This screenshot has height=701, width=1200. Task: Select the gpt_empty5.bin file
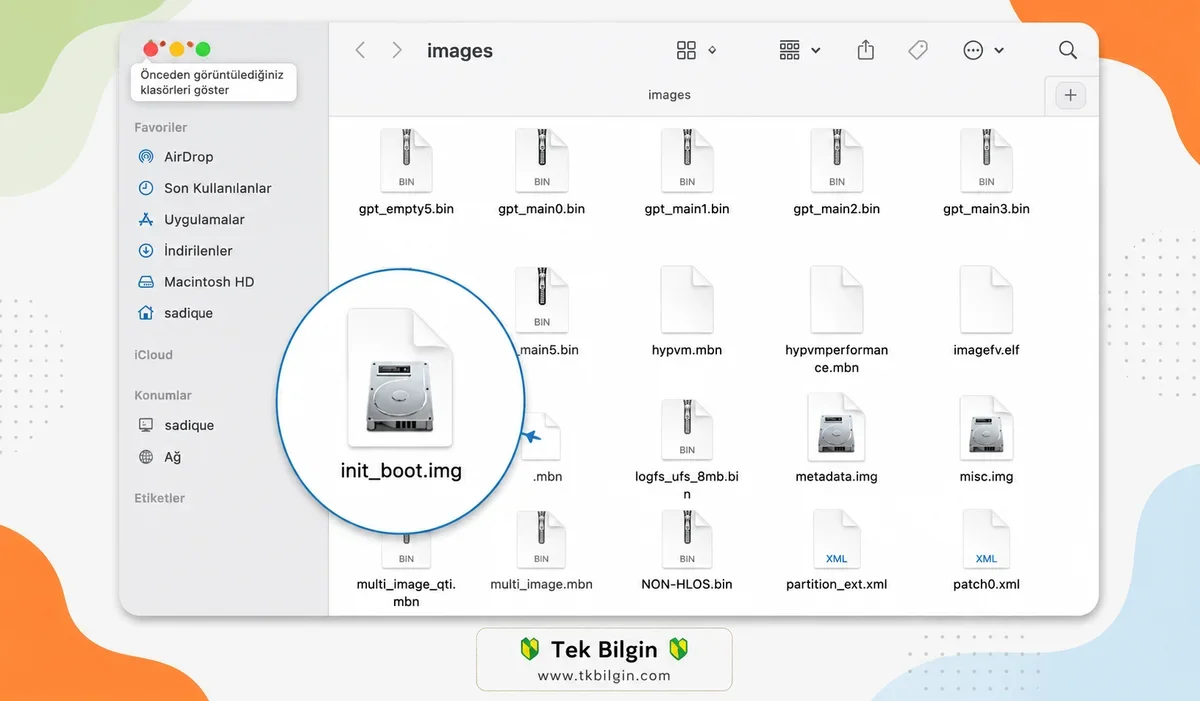tap(406, 173)
